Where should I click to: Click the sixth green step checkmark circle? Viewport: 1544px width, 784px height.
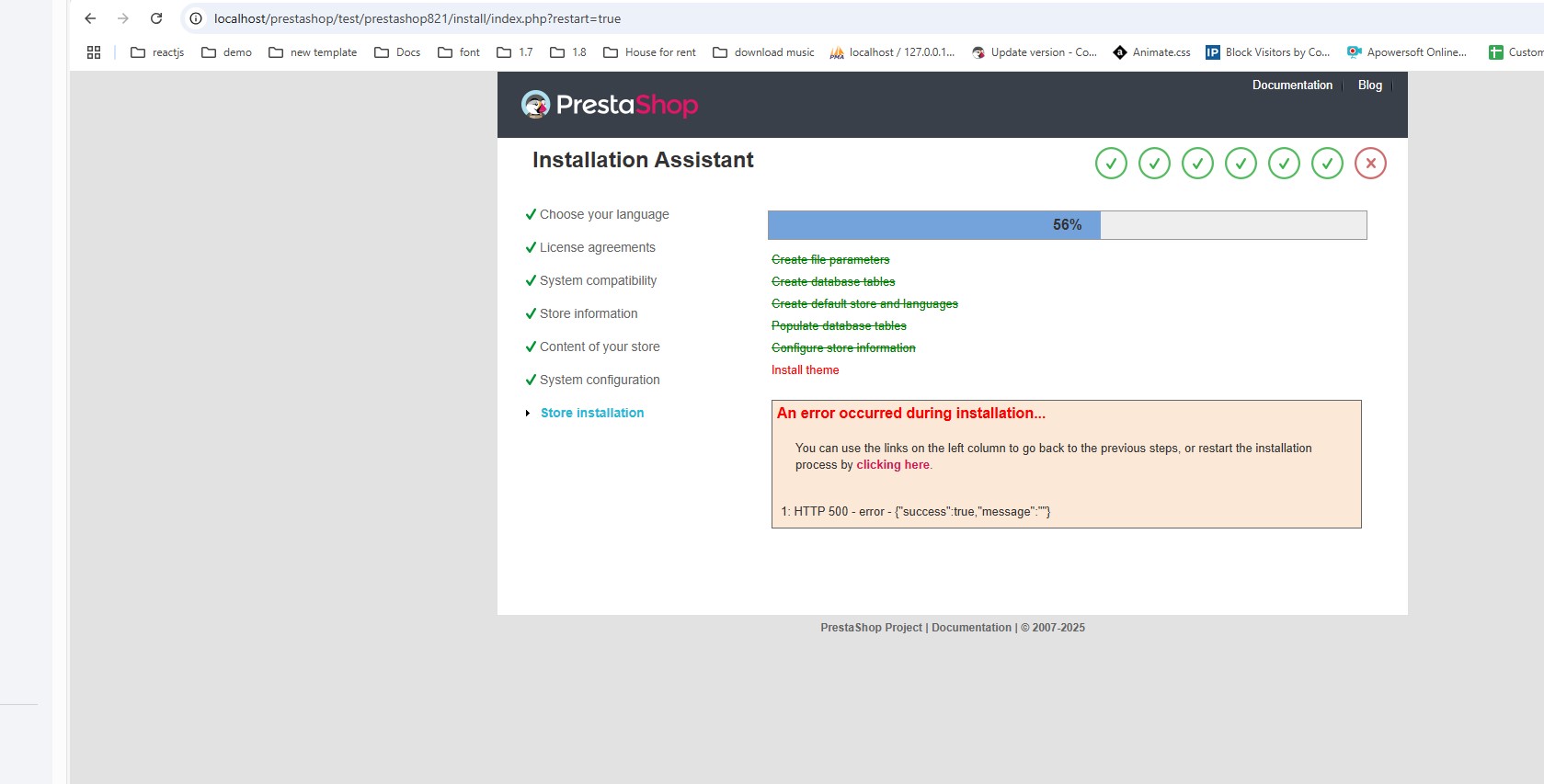pos(1327,164)
